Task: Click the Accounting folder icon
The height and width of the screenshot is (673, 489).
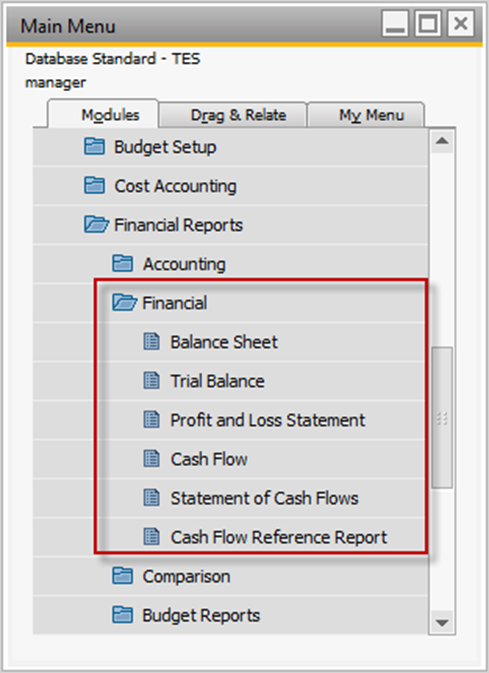Action: coord(122,264)
